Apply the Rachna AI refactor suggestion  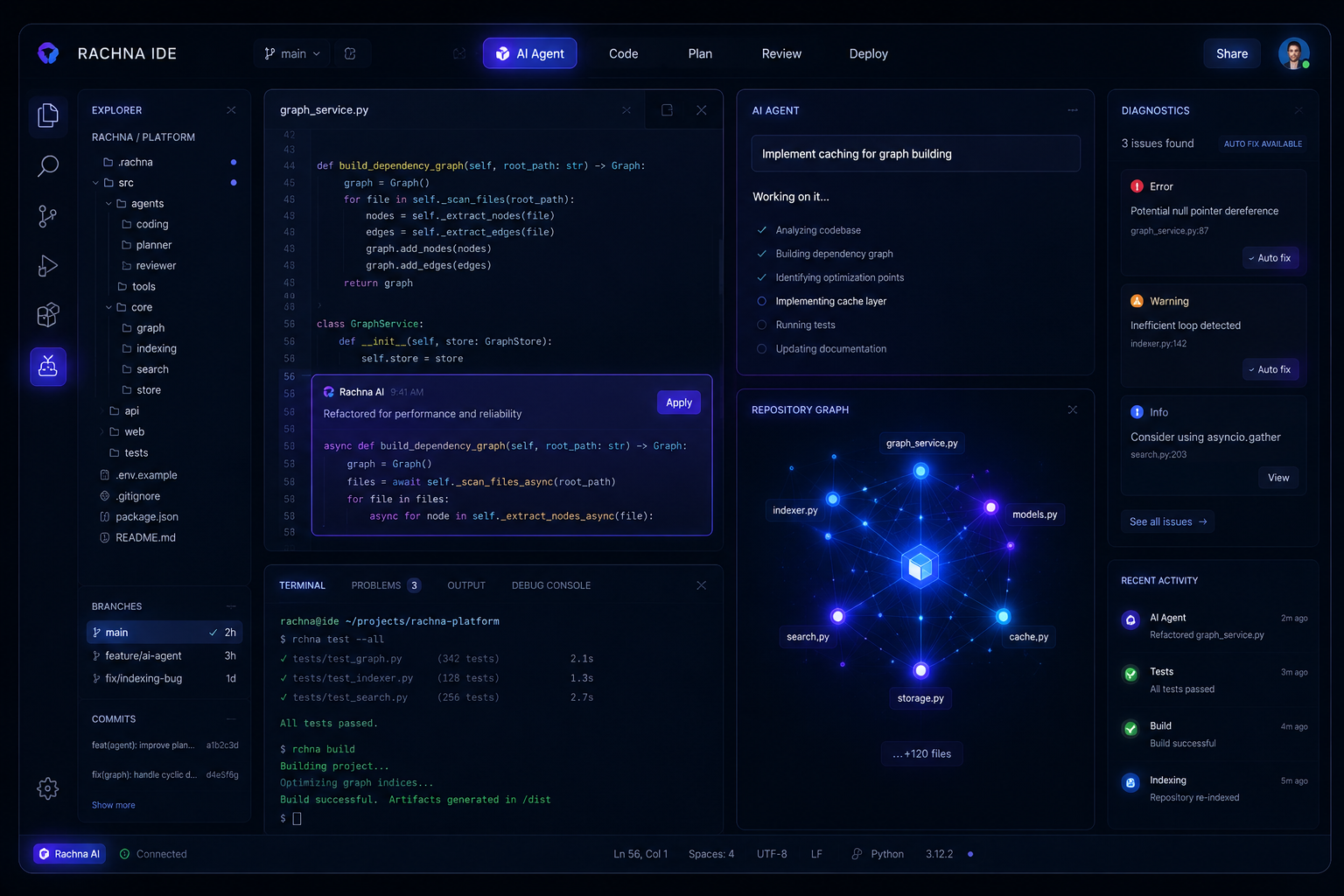click(679, 402)
